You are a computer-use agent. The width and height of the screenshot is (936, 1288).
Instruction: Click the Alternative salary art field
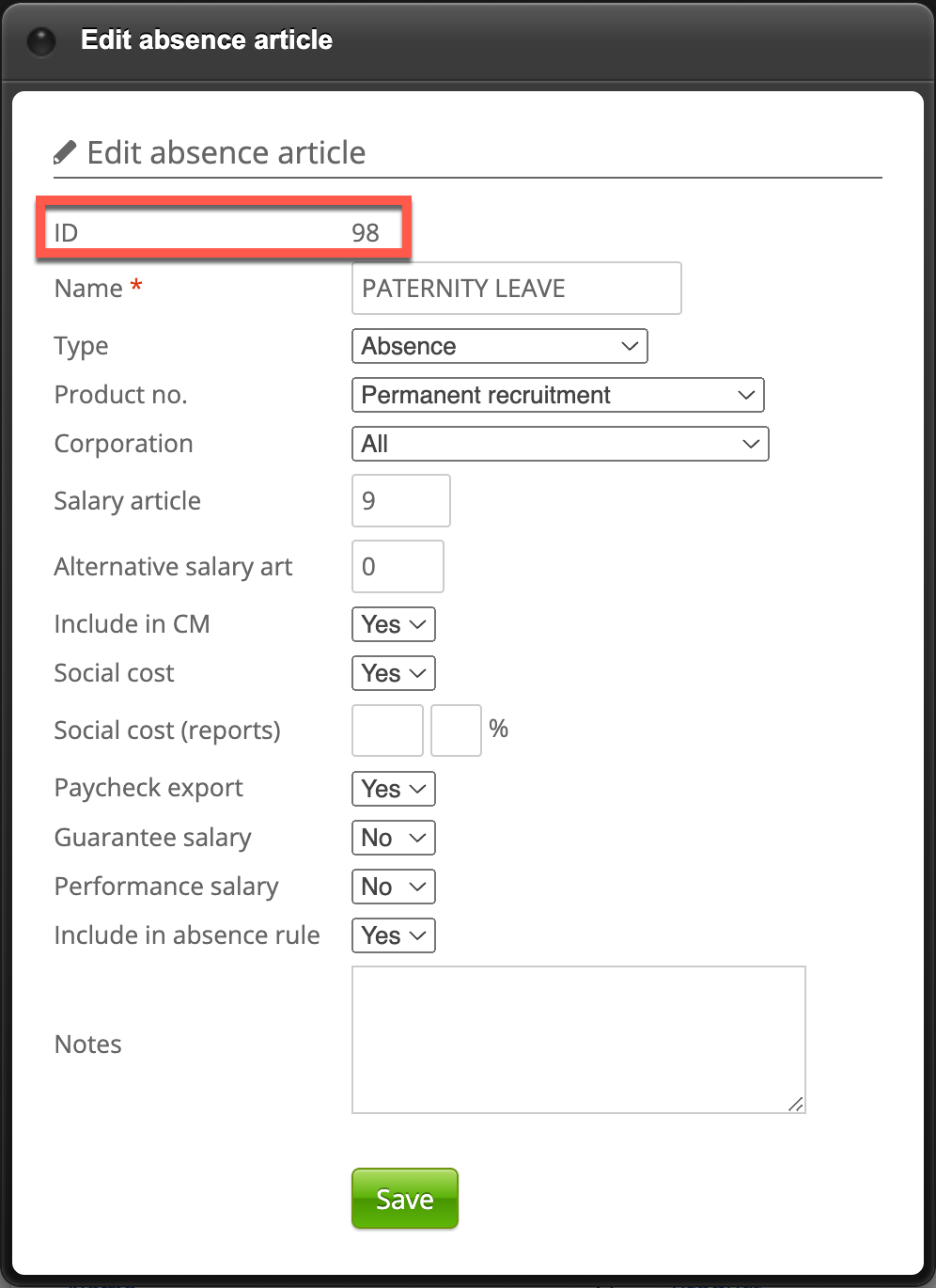(398, 567)
